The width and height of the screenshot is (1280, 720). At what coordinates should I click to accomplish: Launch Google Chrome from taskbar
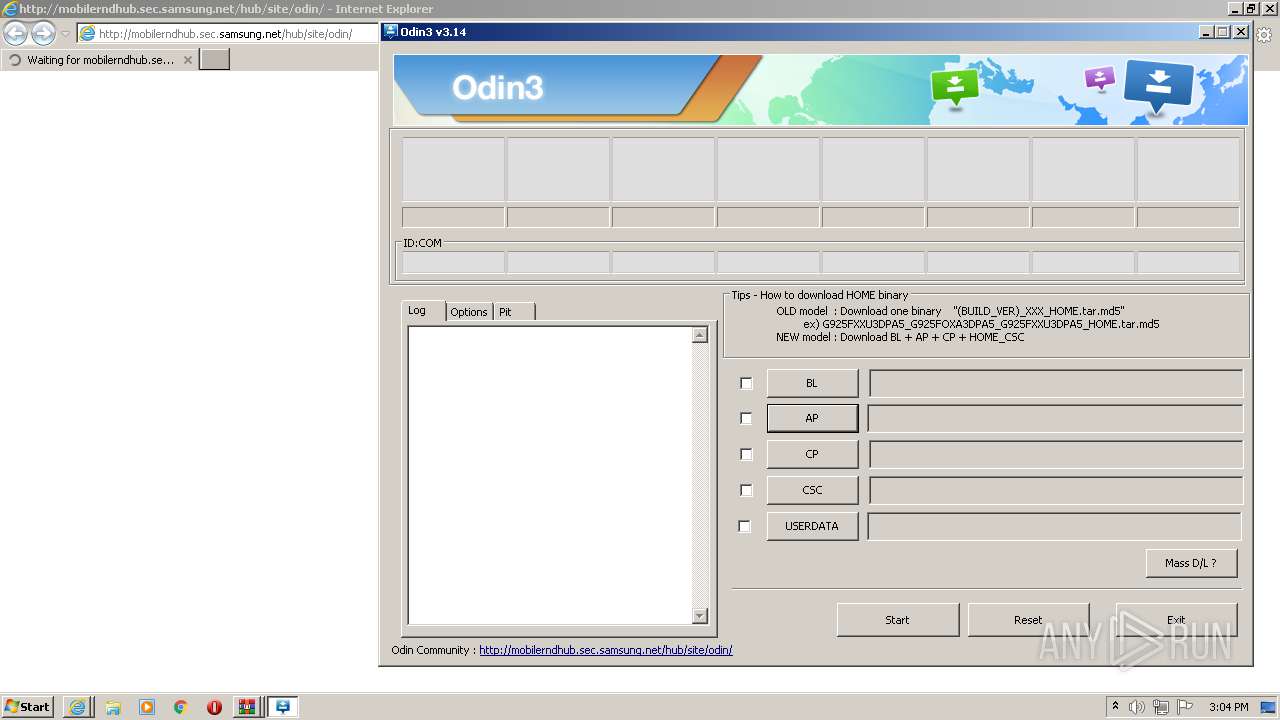tap(181, 707)
